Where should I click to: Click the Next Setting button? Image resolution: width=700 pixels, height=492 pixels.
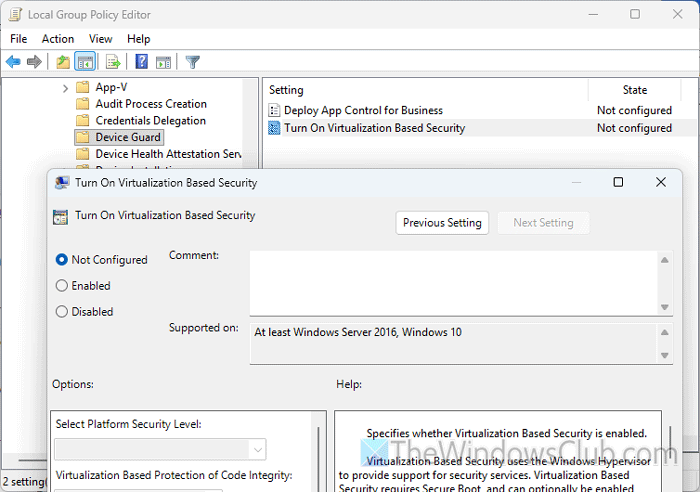[543, 223]
